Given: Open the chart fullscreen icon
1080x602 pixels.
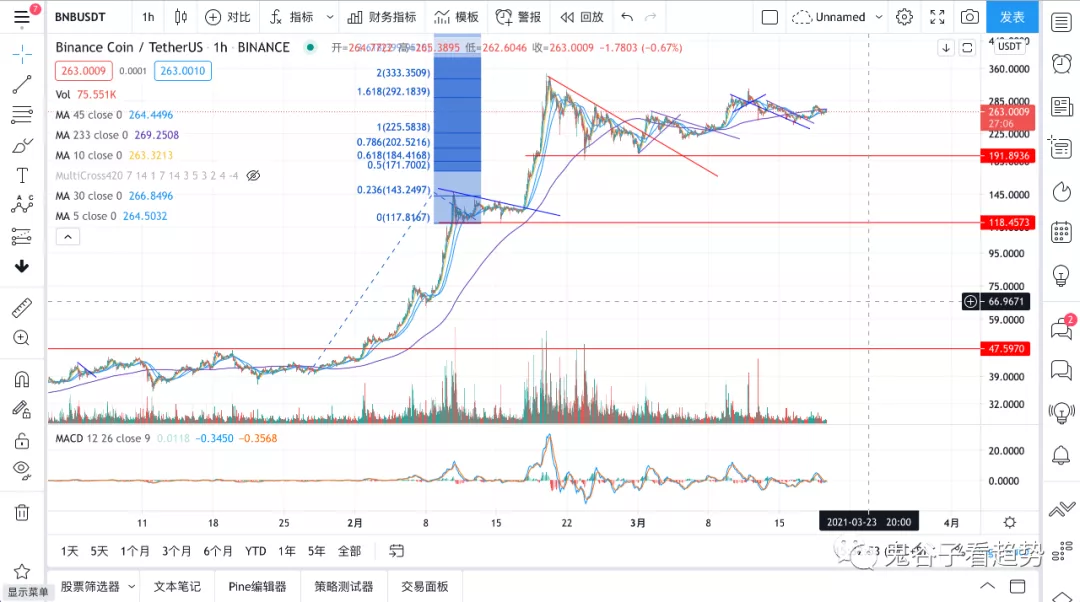Looking at the screenshot, I should (x=936, y=17).
